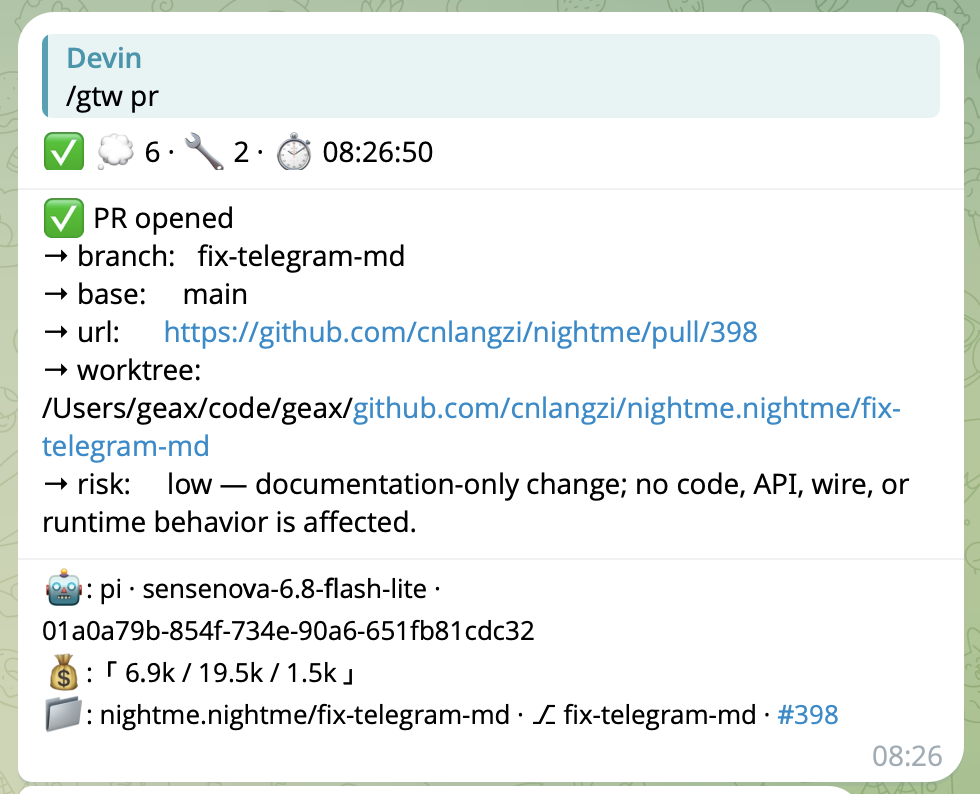Click the green checkmark beside PR opened
Screen dimensions: 980x794
click(64, 218)
